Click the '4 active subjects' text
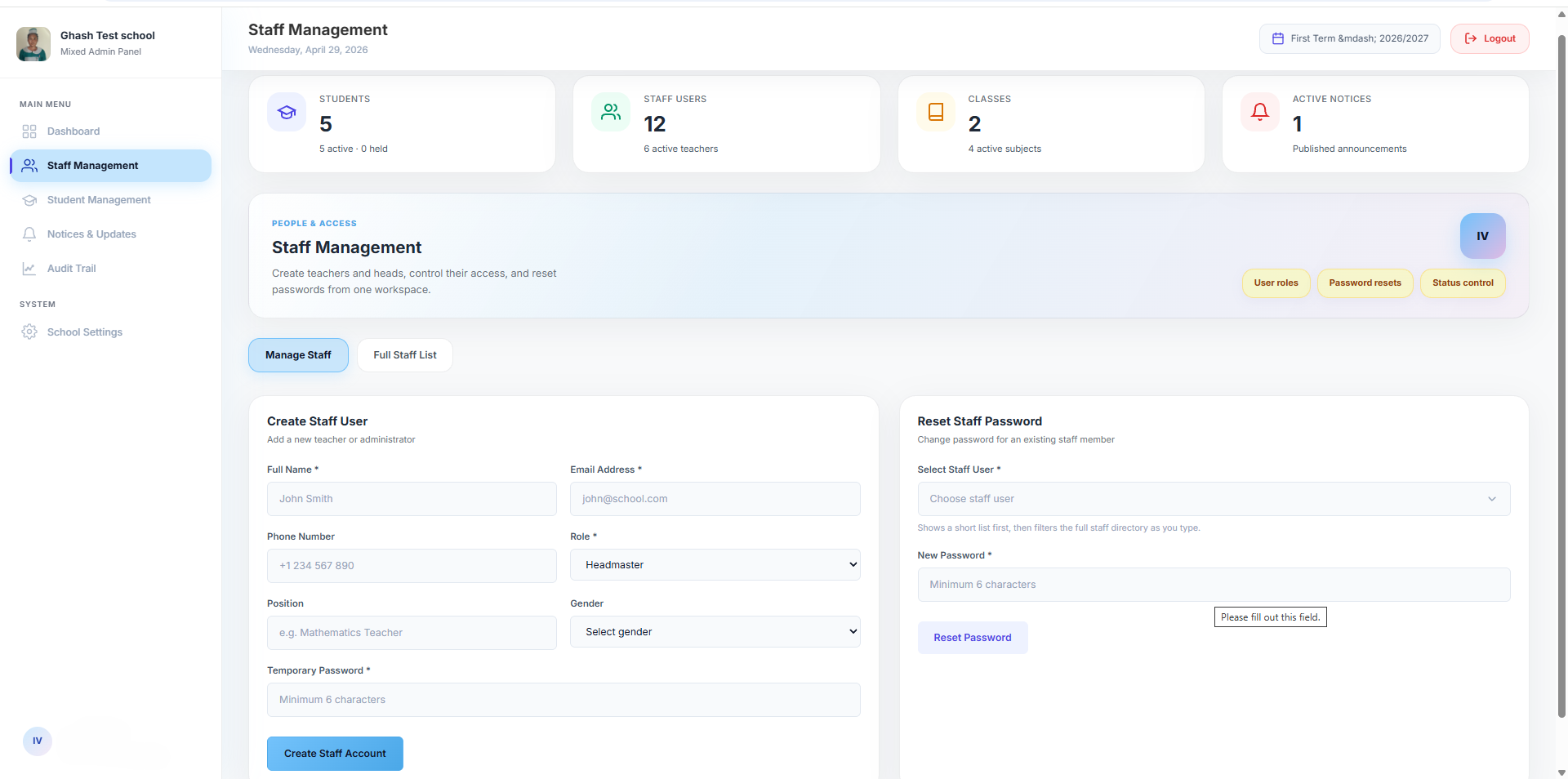The width and height of the screenshot is (1568, 779). tap(1004, 149)
